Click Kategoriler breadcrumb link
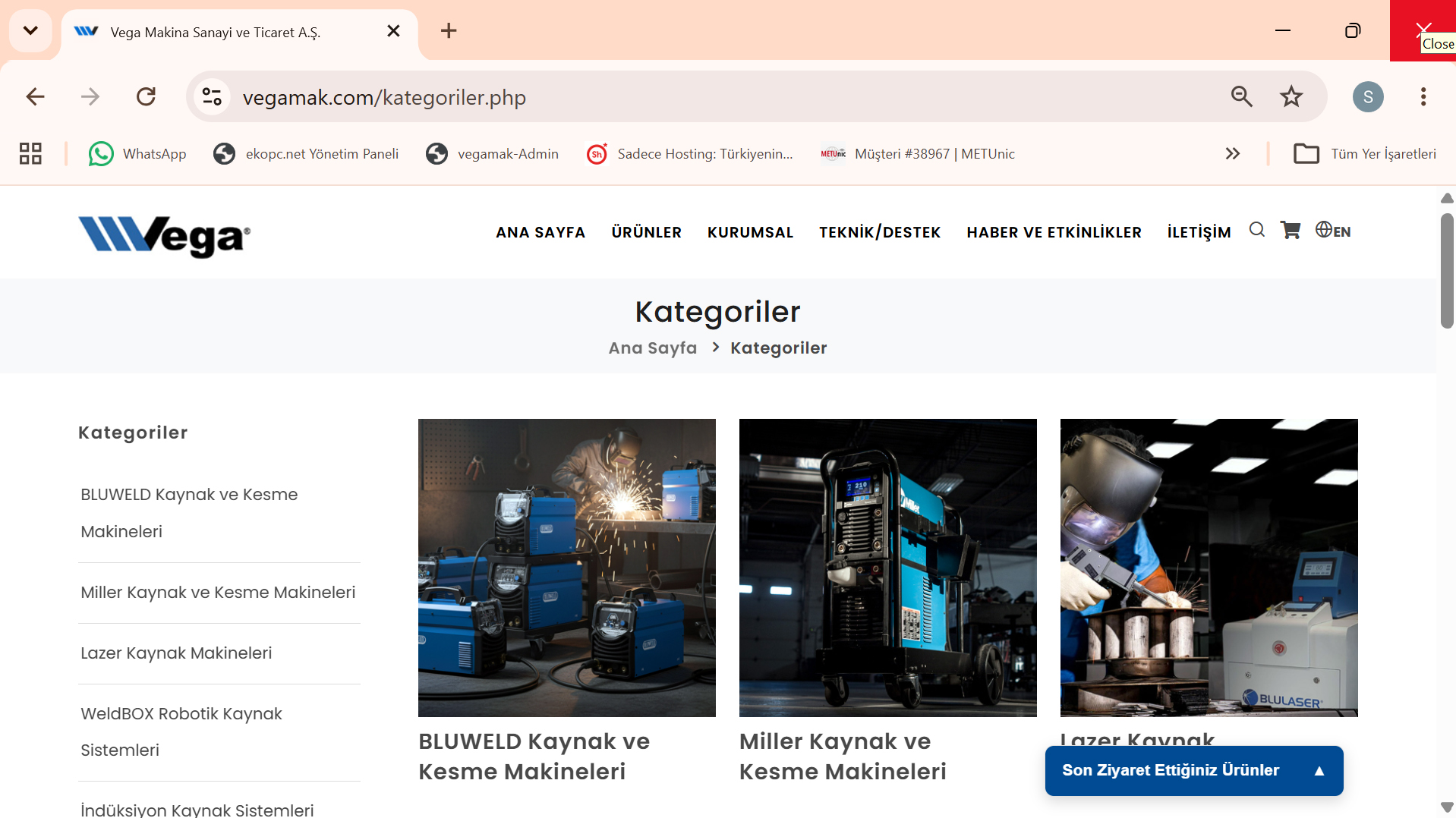The height and width of the screenshot is (818, 1456). tap(778, 348)
